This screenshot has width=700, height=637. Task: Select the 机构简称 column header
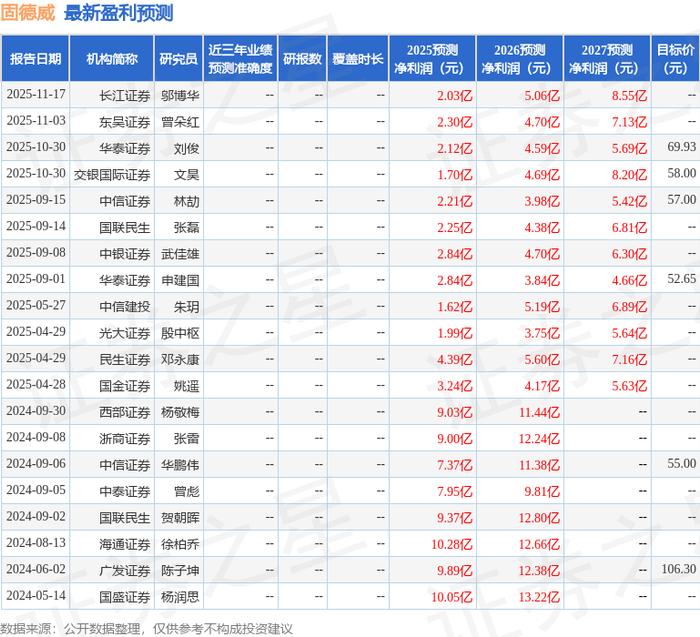pos(112,59)
